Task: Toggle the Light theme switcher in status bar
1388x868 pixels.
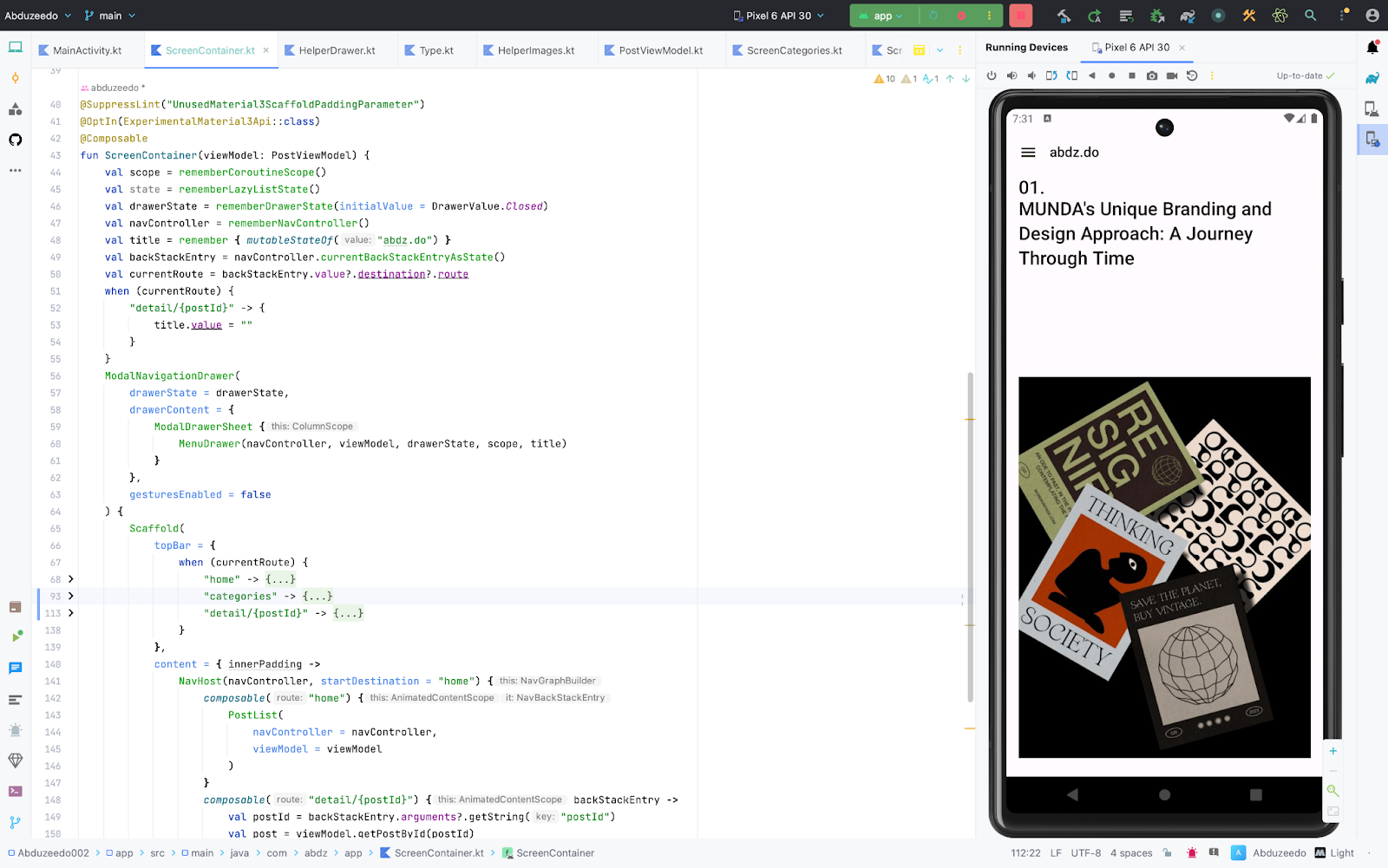Action: coord(1334,853)
